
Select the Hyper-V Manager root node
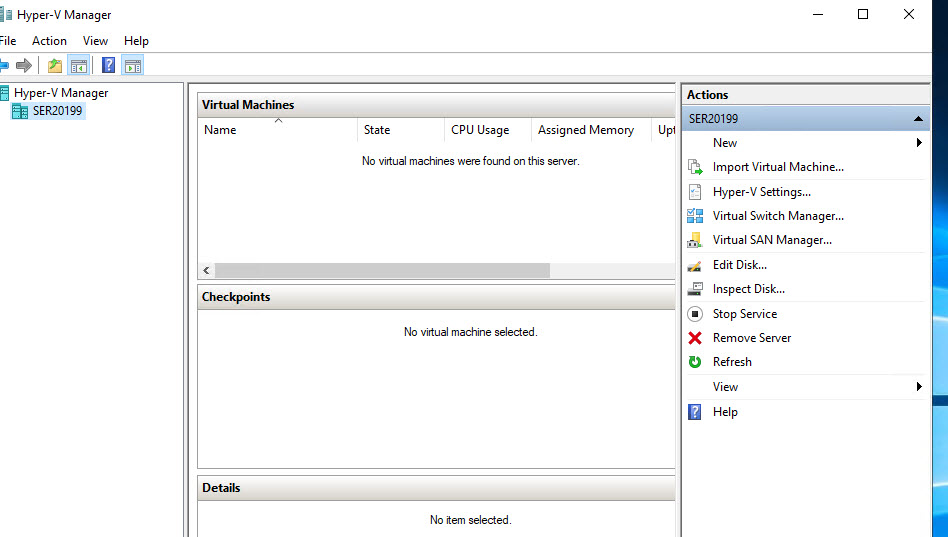[60, 93]
